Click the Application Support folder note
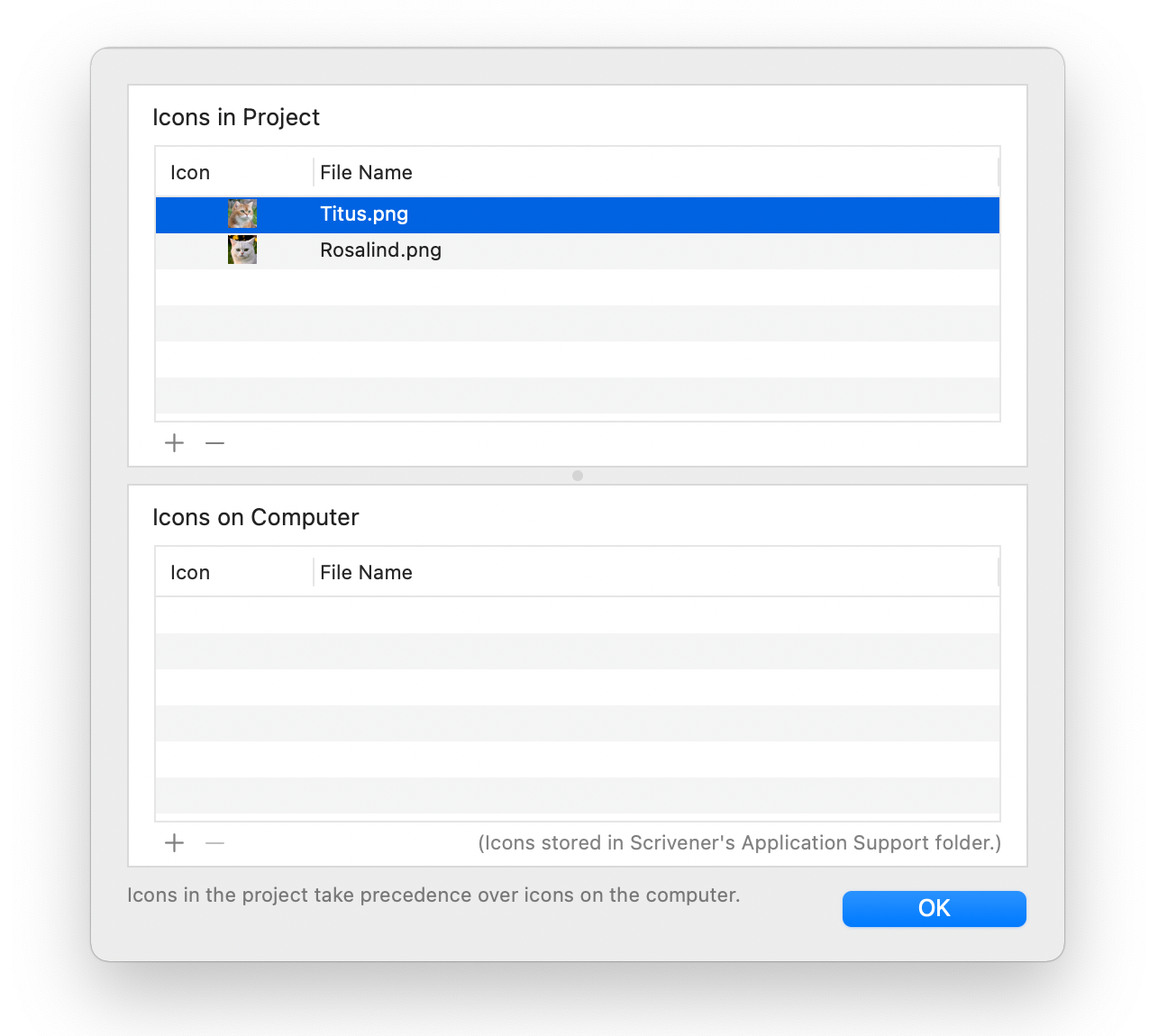 click(739, 843)
